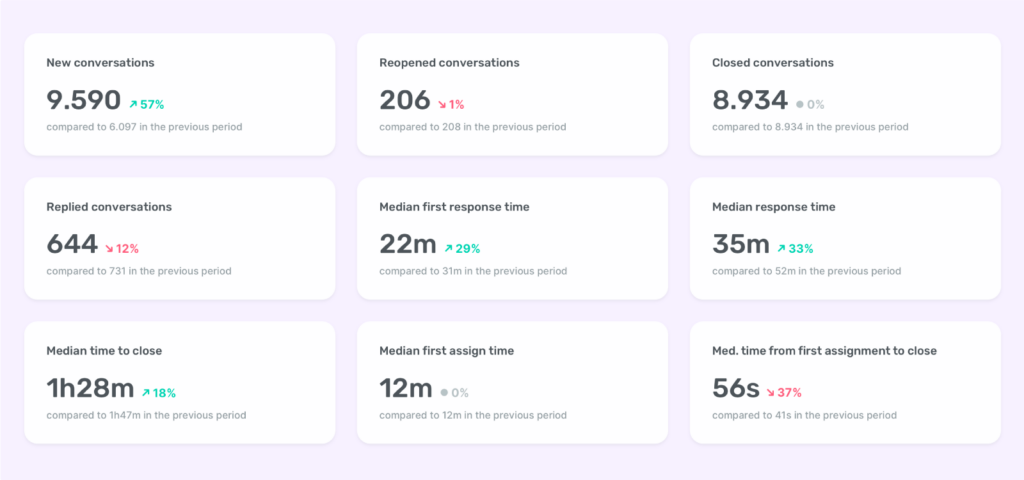Click the green up arrow beside 18%
1024x480 pixels.
click(x=146, y=392)
